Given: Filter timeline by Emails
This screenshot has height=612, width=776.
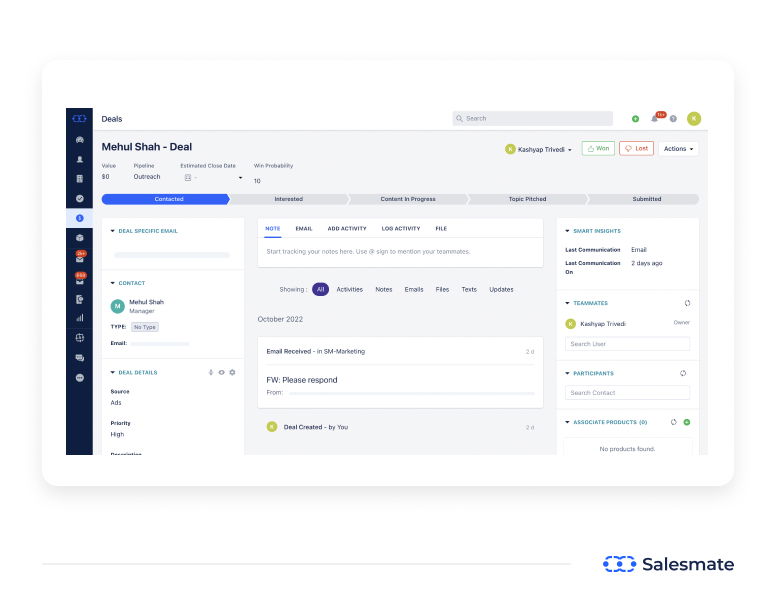Looking at the screenshot, I should click(414, 289).
